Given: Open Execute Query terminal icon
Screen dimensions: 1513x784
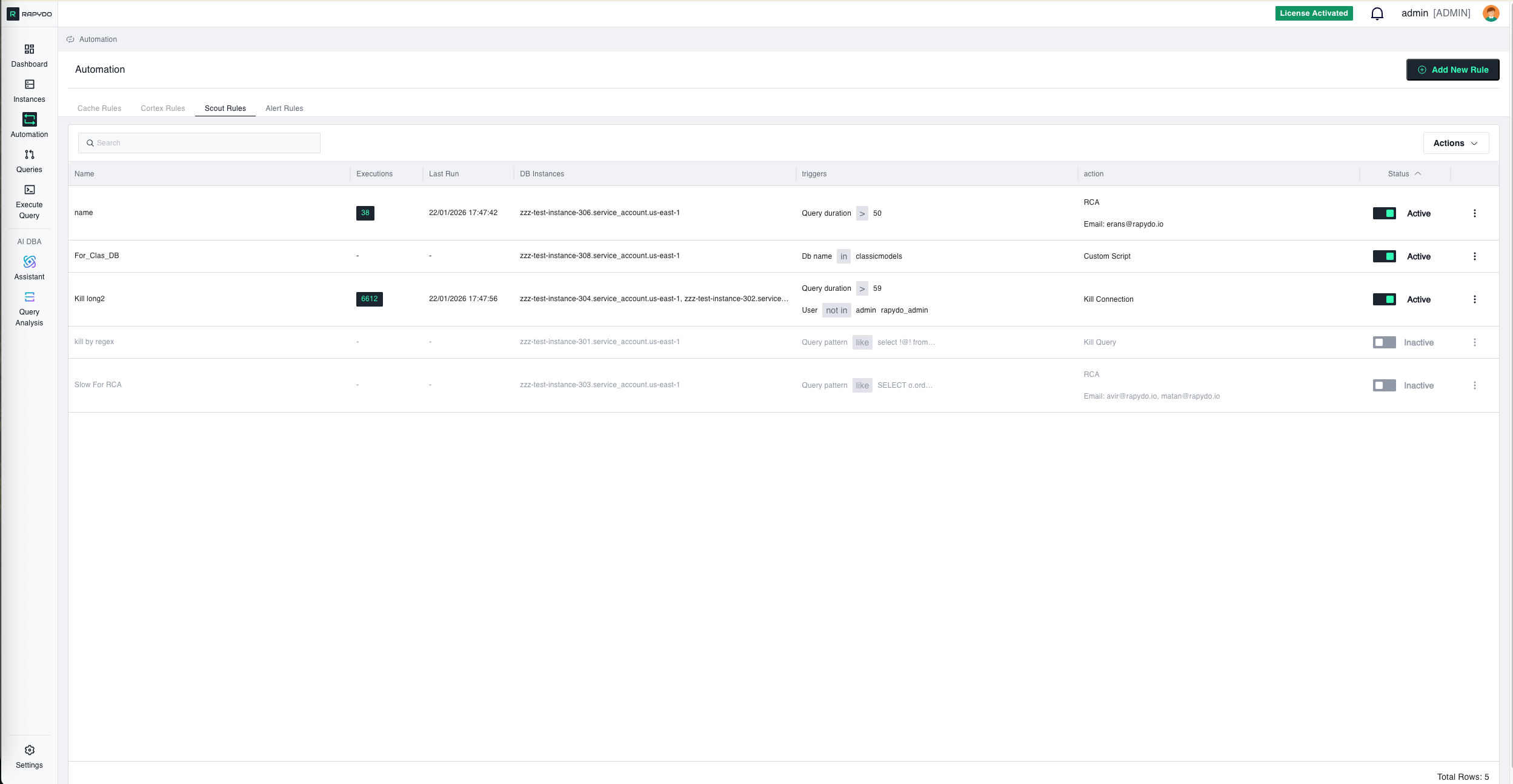Looking at the screenshot, I should (x=29, y=190).
